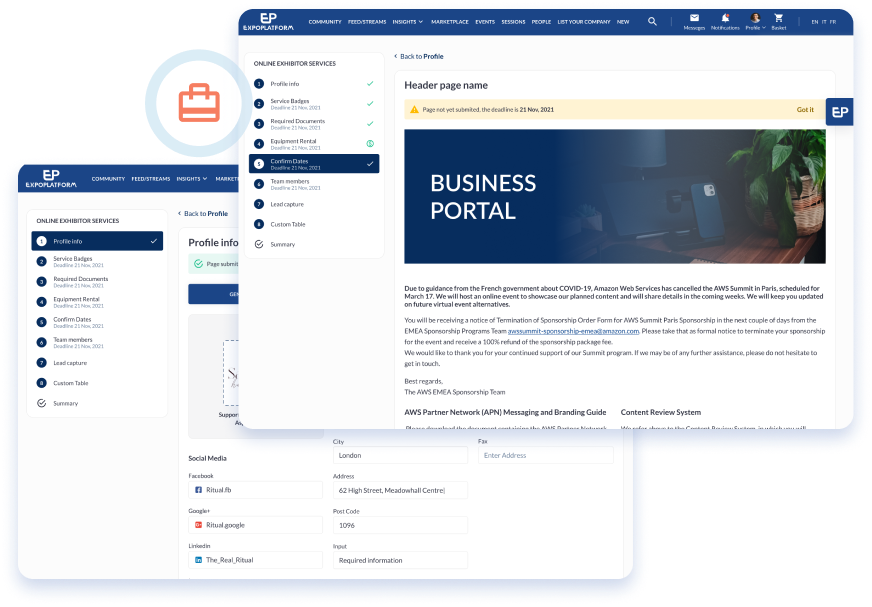Expand Insights dropdown in back window
This screenshot has height=607, width=872.
[191, 179]
